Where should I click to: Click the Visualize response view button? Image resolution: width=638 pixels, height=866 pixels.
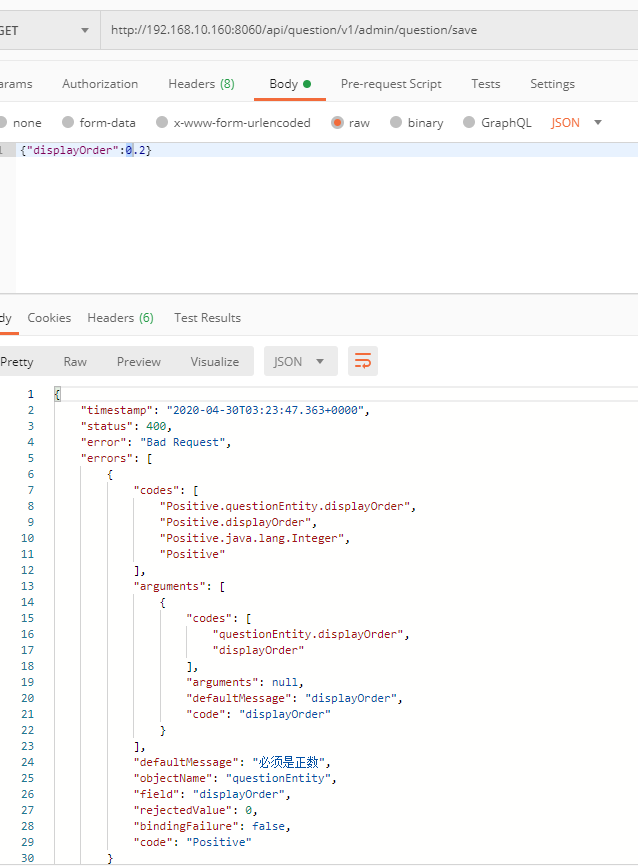pyautogui.click(x=215, y=362)
